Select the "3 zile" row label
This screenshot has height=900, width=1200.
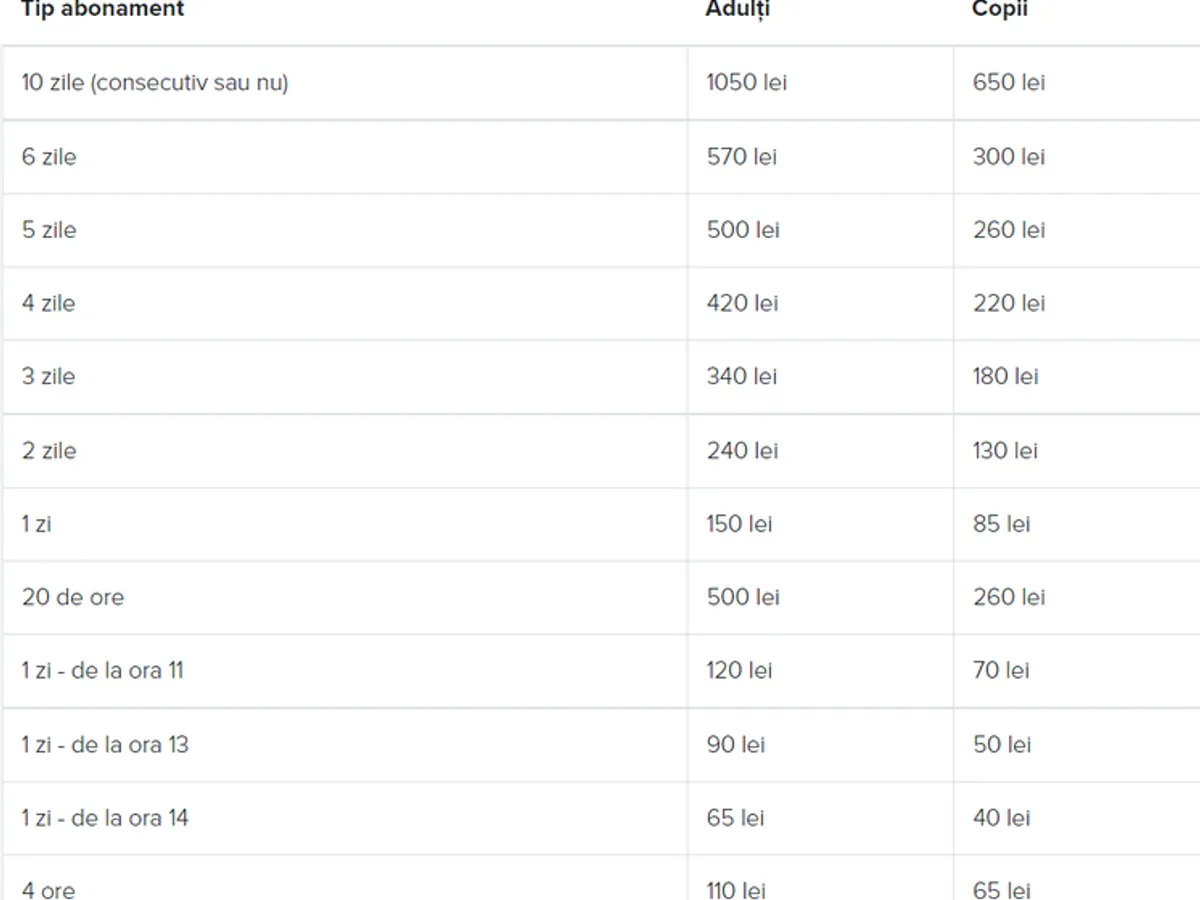coord(49,376)
